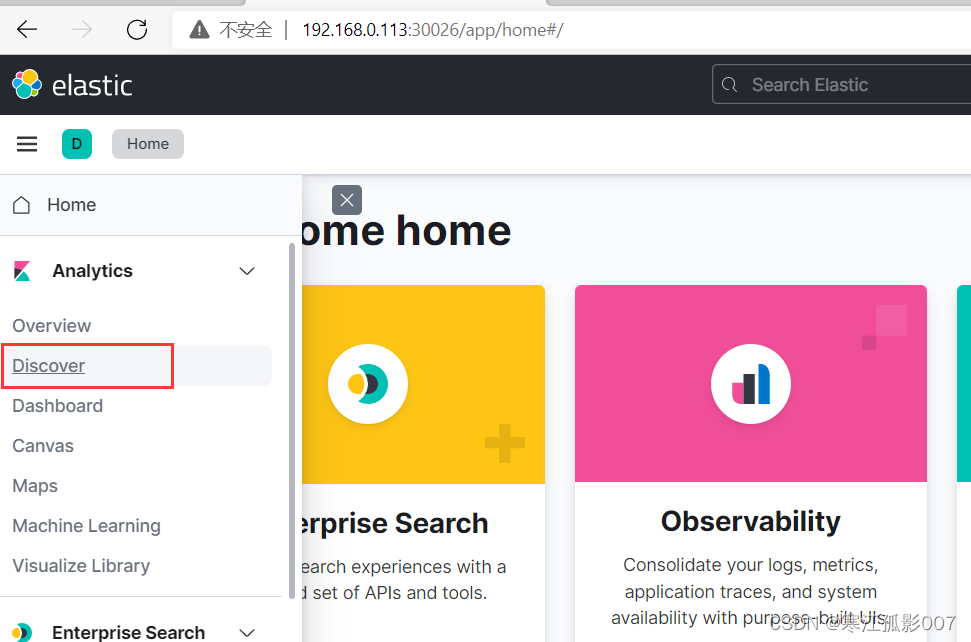Click the Observability description text

(x=751, y=591)
